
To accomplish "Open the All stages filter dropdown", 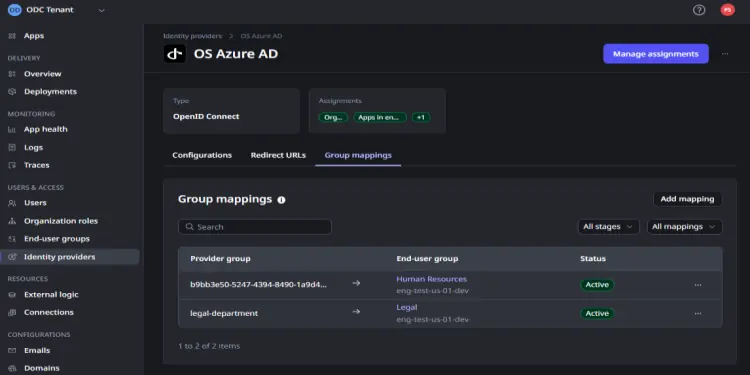I will [608, 227].
